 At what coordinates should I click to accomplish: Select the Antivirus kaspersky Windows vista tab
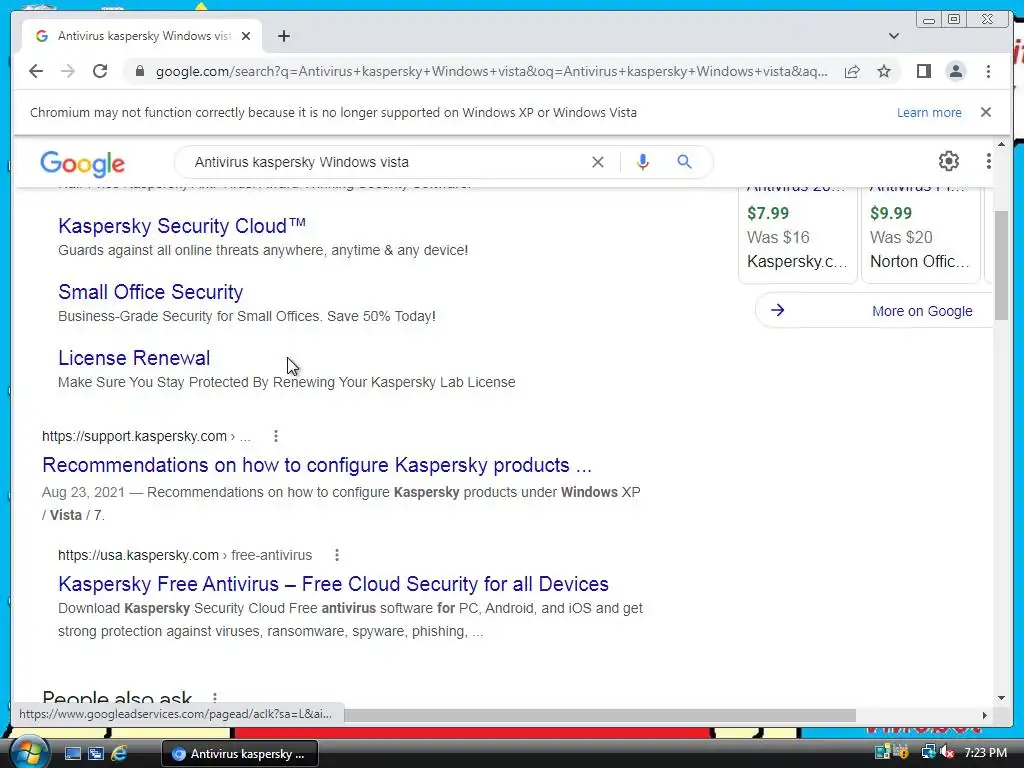click(142, 36)
